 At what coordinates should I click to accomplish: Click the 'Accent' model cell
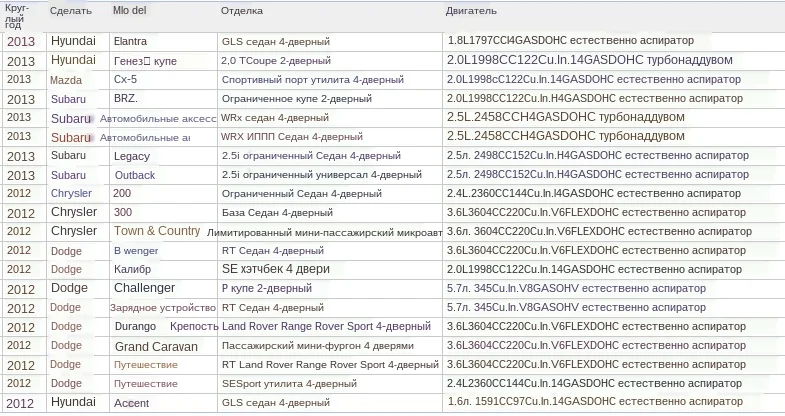pyautogui.click(x=131, y=403)
